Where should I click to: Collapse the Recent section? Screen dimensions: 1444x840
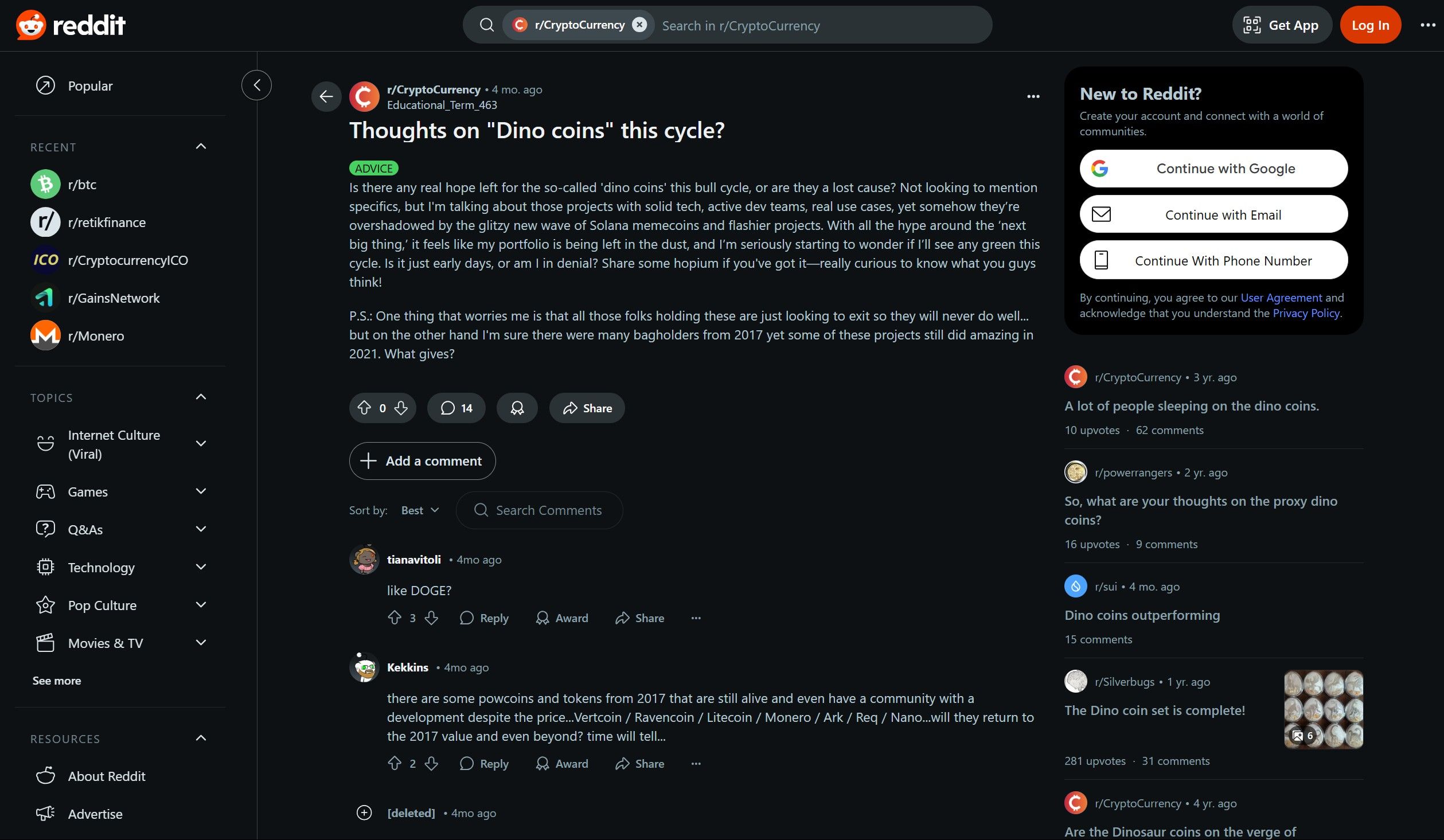point(201,147)
